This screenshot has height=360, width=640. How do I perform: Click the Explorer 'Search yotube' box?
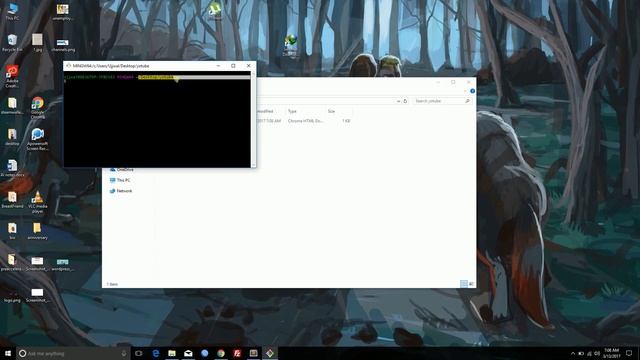442,101
